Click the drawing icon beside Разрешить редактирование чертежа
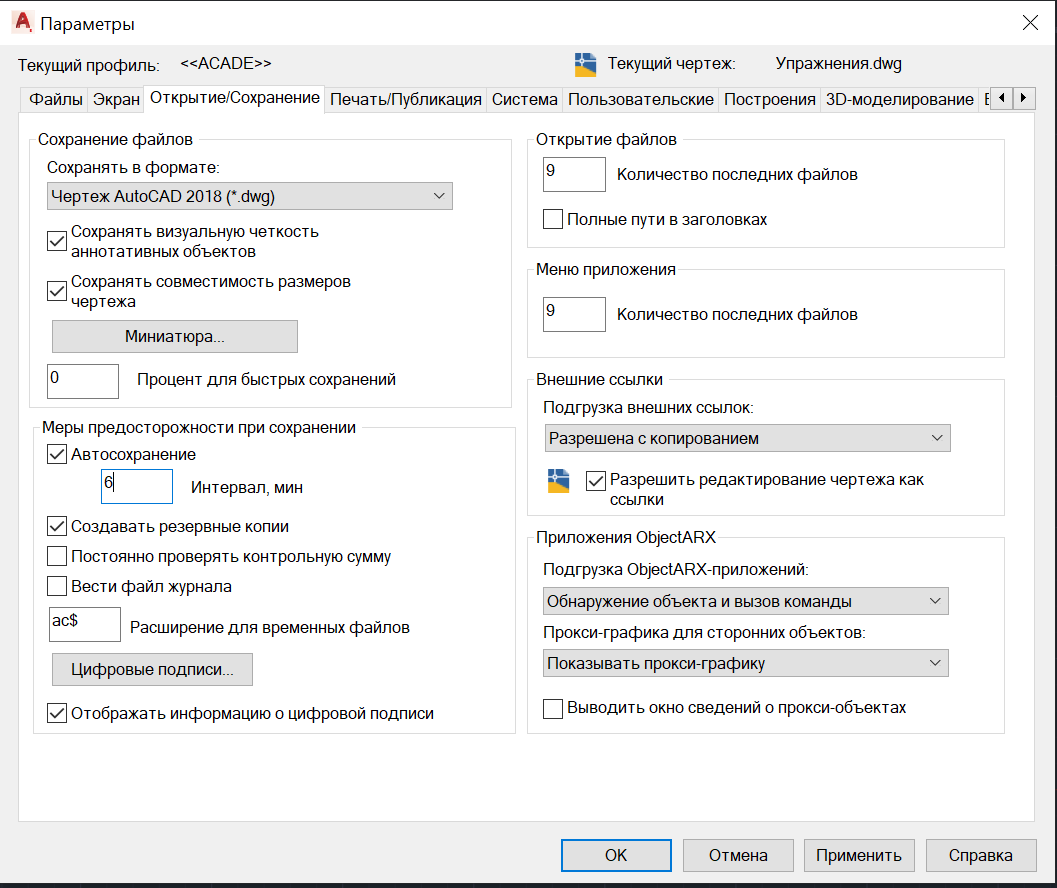 (x=558, y=481)
